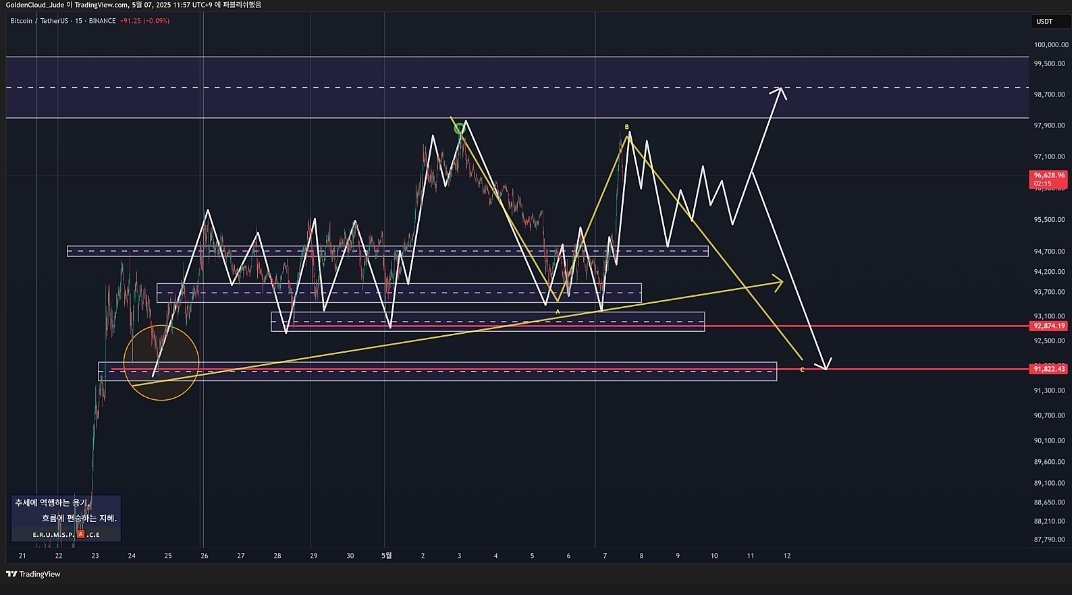Click the 98,700.00 price axis label

[x=1049, y=94]
